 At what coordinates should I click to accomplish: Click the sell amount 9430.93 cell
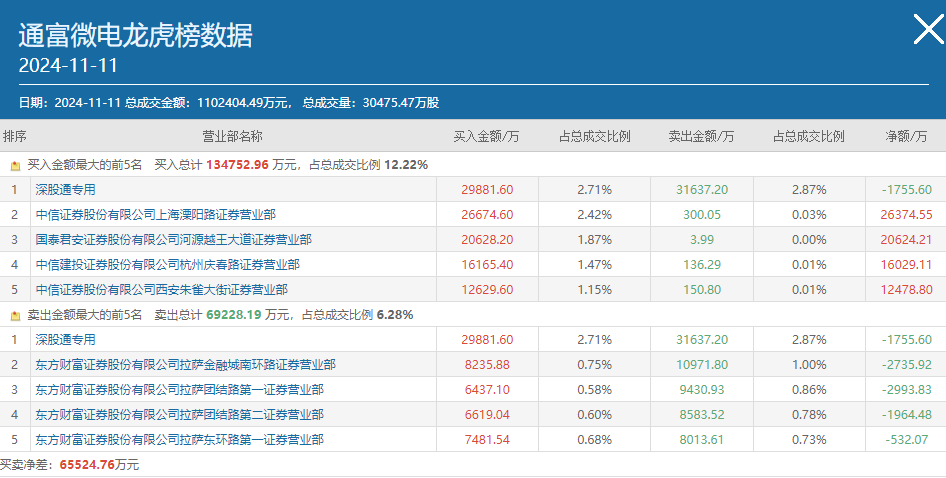(702, 390)
